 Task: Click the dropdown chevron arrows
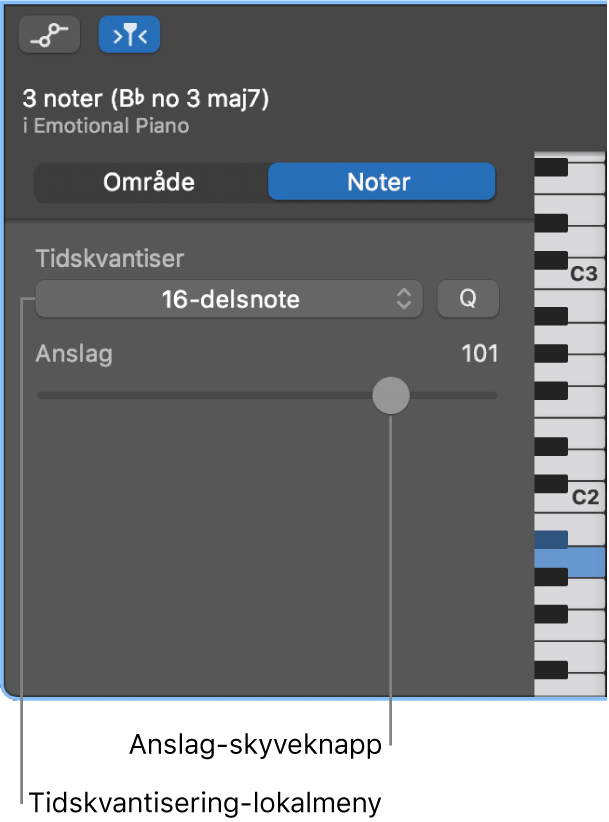click(x=406, y=299)
